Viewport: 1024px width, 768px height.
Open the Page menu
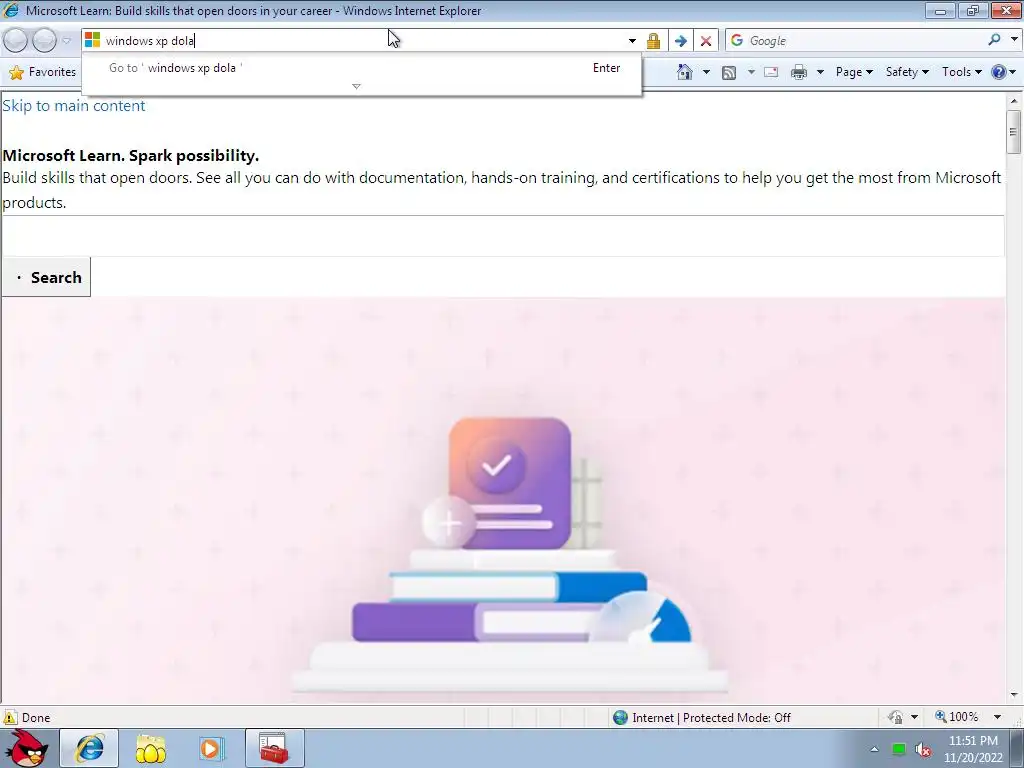pos(854,72)
